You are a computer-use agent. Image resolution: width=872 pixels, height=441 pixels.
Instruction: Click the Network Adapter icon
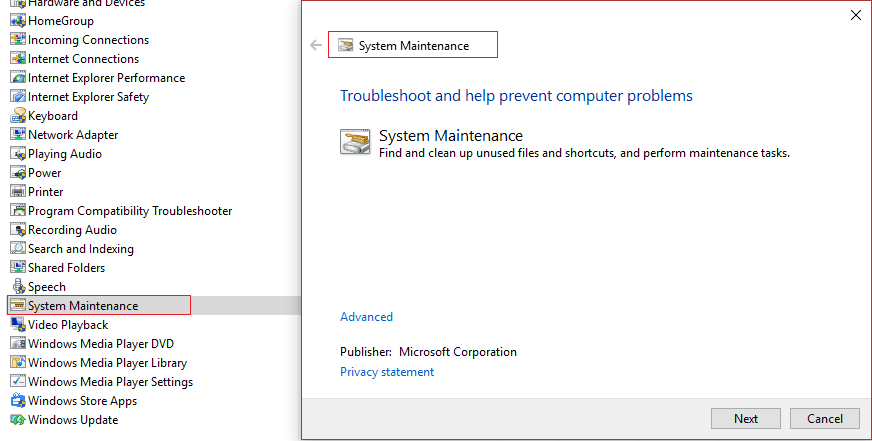click(18, 135)
